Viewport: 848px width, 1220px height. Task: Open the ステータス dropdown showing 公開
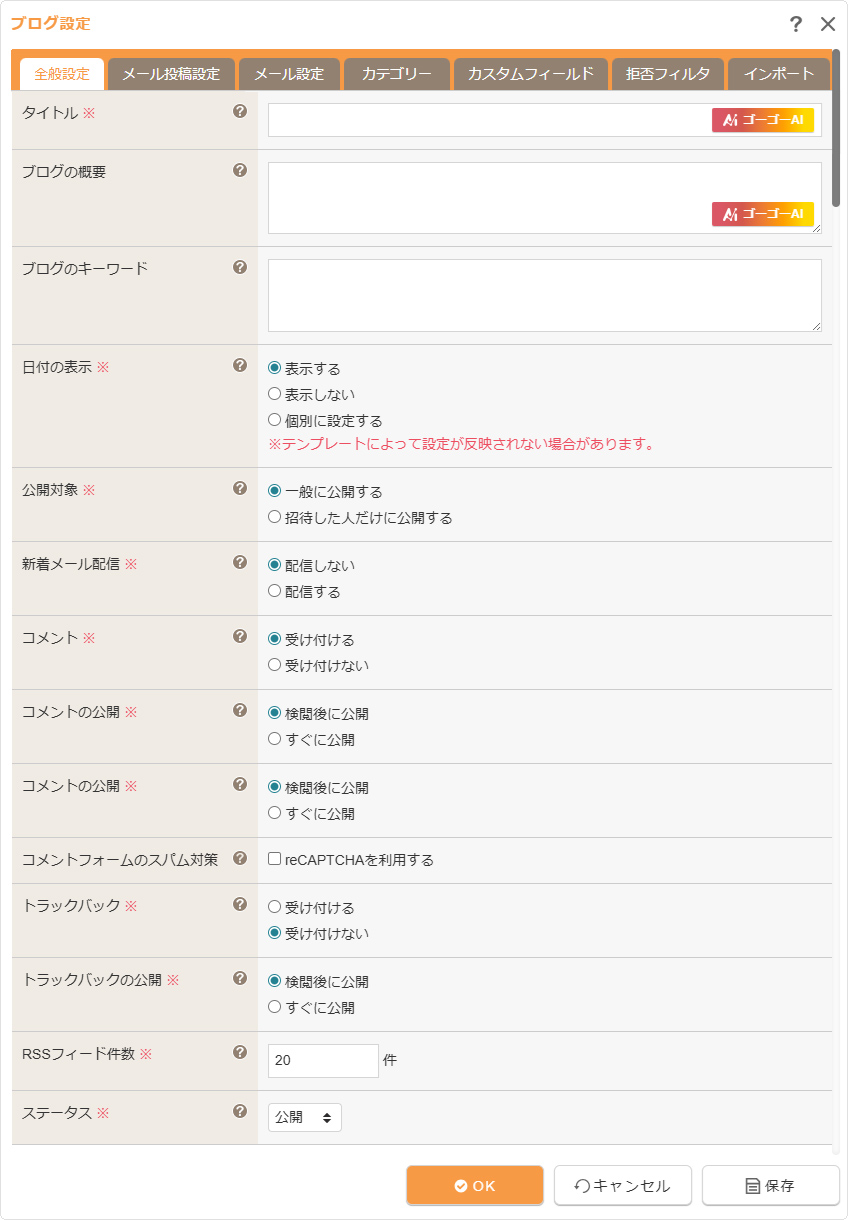[x=305, y=1117]
